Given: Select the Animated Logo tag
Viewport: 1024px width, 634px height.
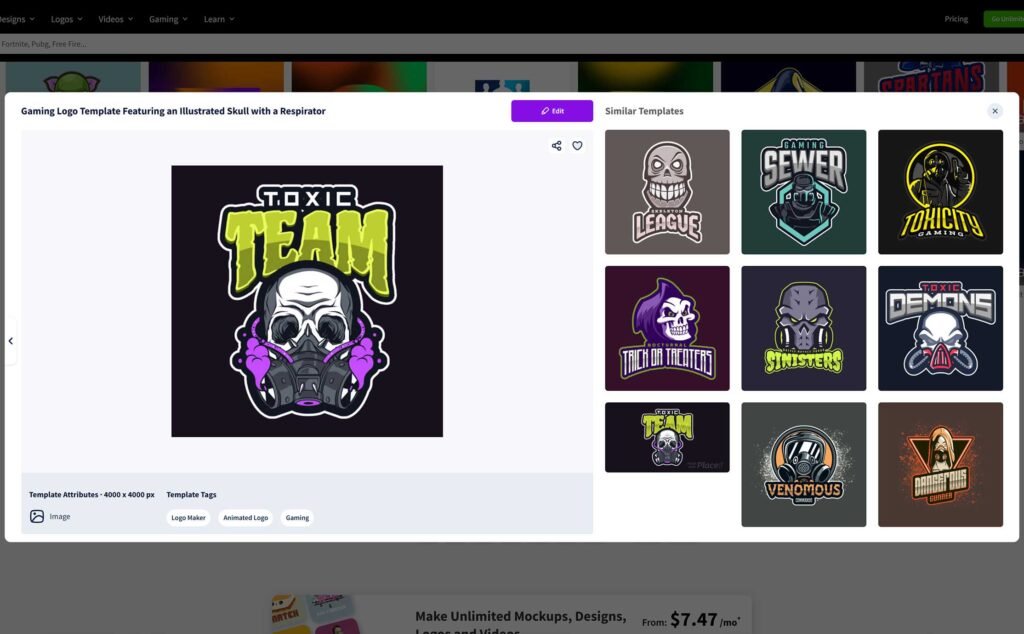Looking at the screenshot, I should [245, 518].
